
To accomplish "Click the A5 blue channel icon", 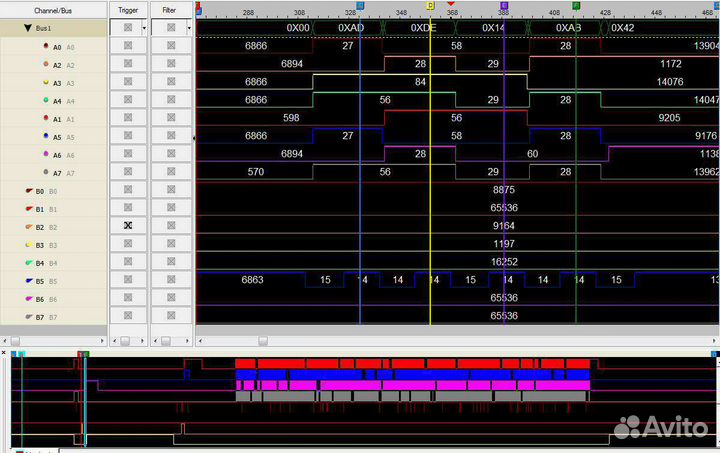I will click(x=45, y=137).
